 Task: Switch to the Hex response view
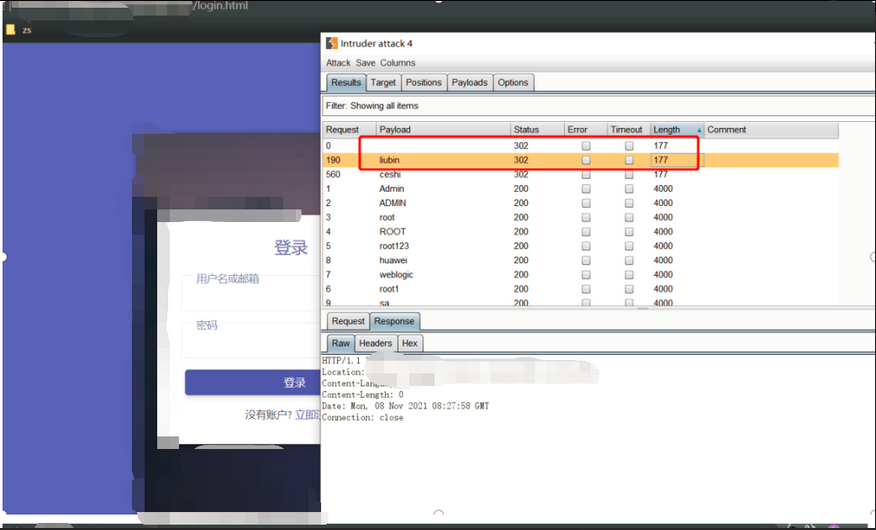(x=410, y=343)
